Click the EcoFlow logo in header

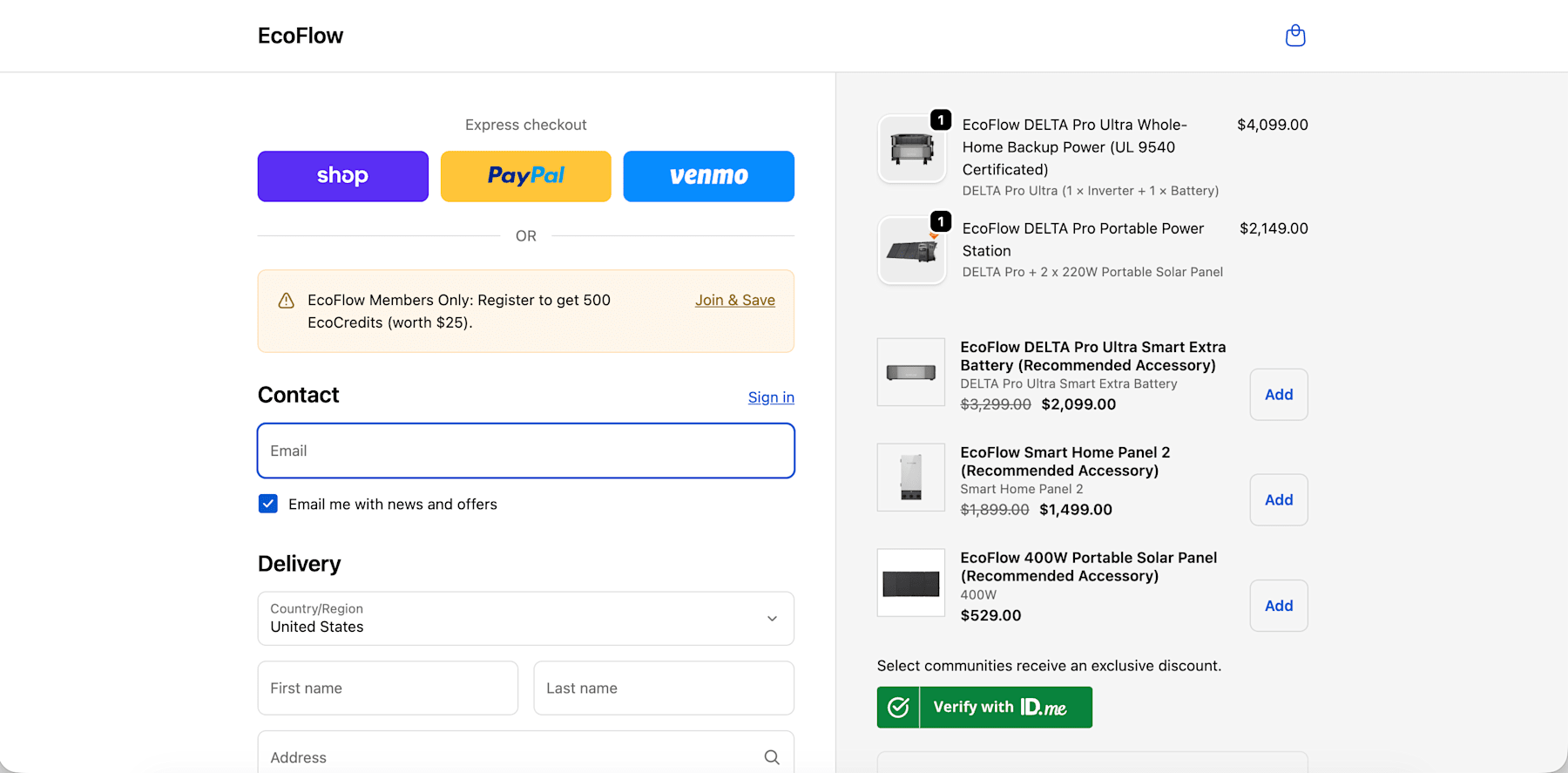(x=301, y=36)
